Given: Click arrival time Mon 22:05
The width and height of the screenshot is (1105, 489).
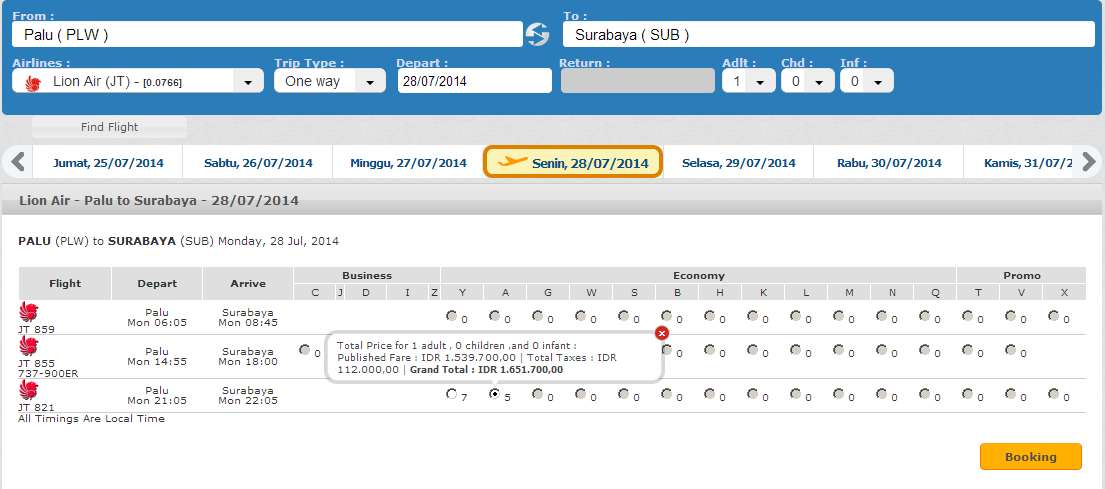Looking at the screenshot, I should click(x=248, y=401).
